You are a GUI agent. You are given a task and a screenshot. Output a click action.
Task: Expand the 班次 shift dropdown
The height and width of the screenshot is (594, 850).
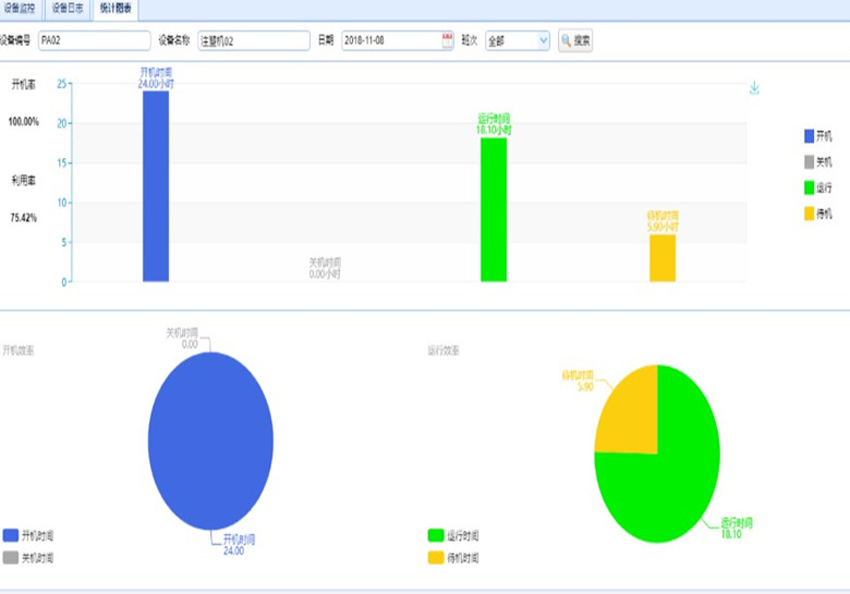pos(517,41)
